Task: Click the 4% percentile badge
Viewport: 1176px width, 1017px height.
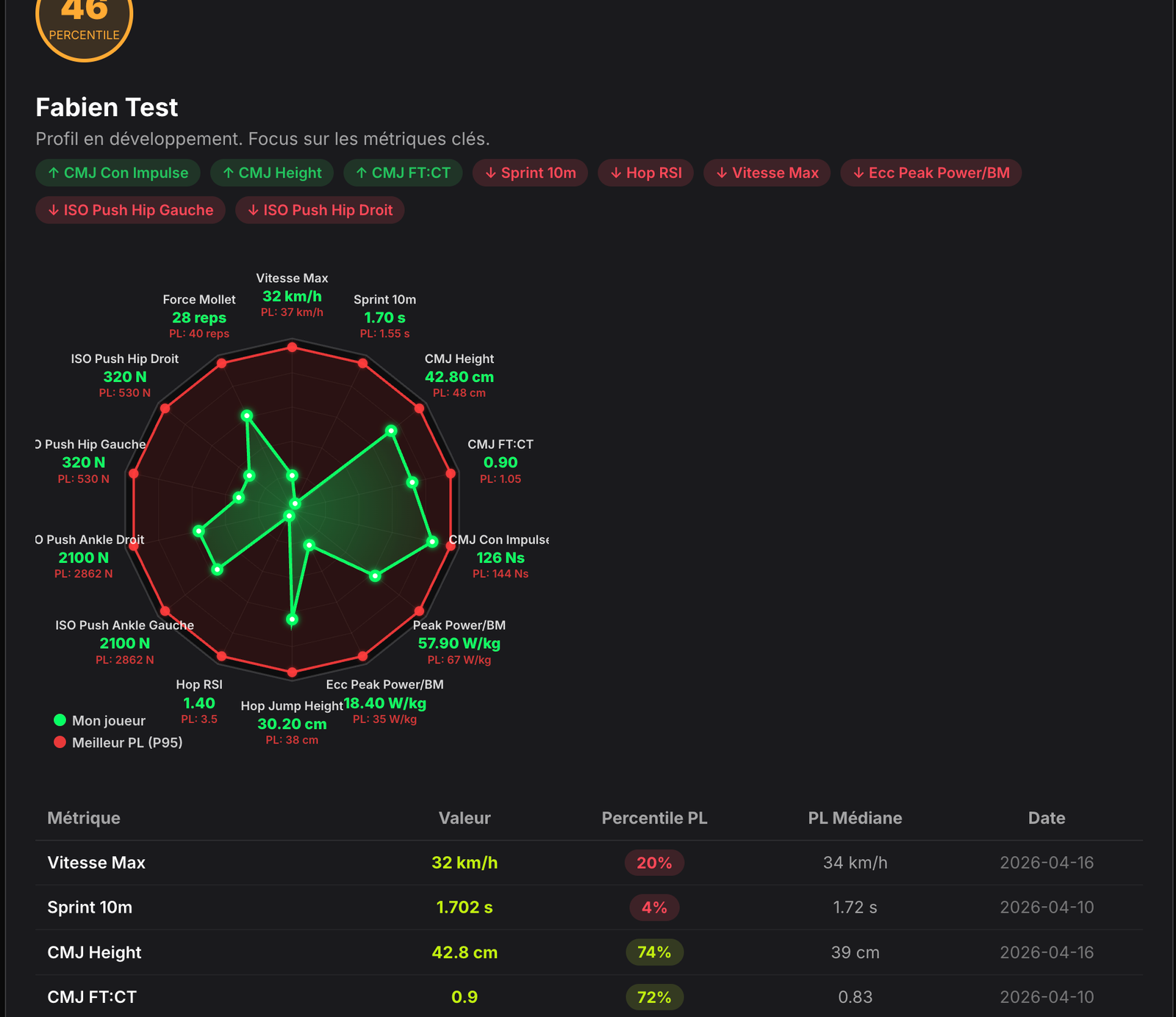Action: tap(654, 908)
